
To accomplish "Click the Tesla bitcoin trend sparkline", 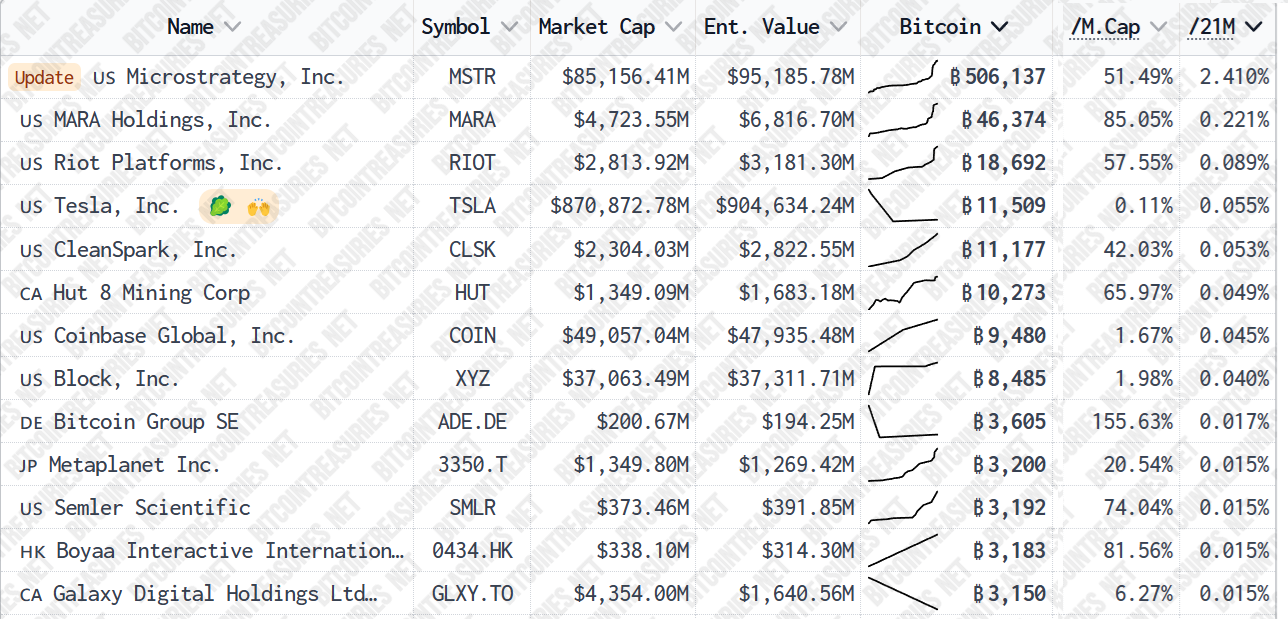I will pos(903,206).
